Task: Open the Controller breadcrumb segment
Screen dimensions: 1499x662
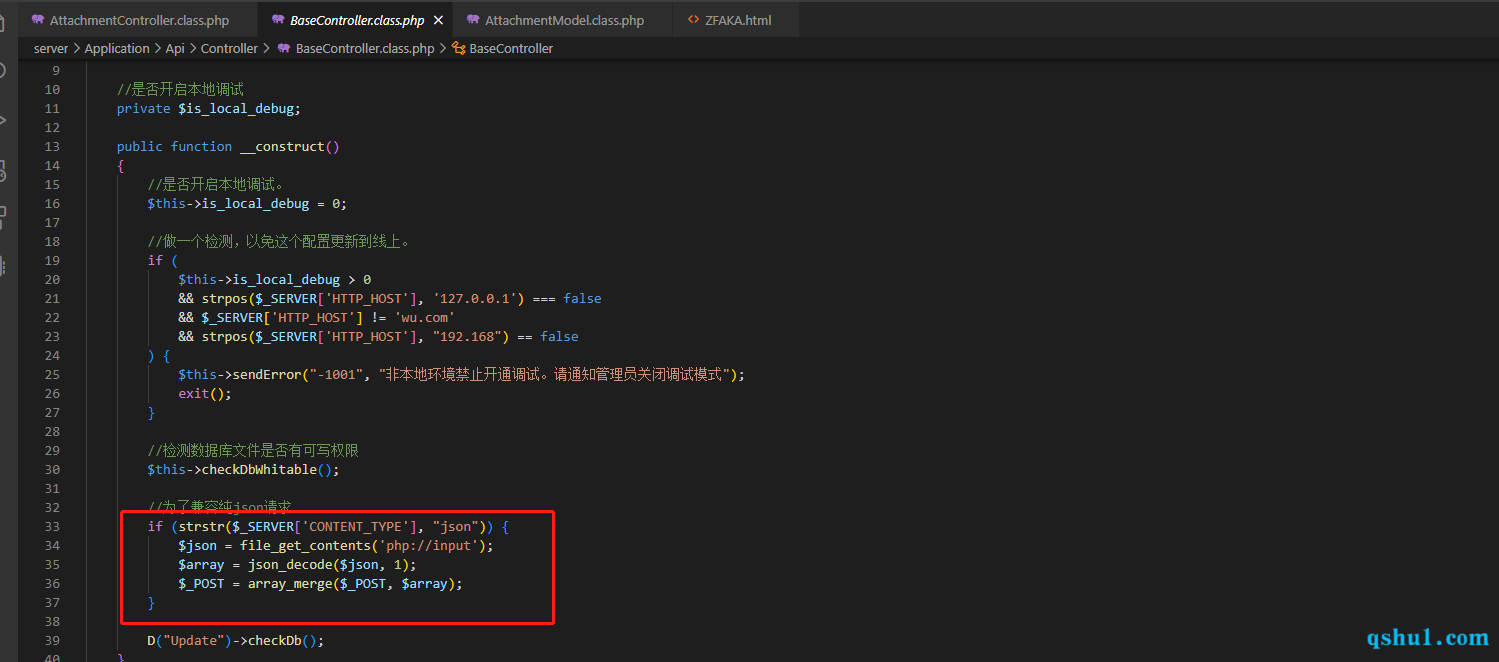Action: [229, 48]
